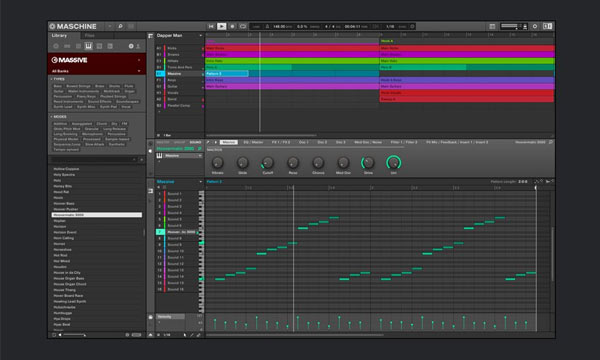600x360 pixels.
Task: Toggle user content filter icon
Action: click(x=138, y=46)
